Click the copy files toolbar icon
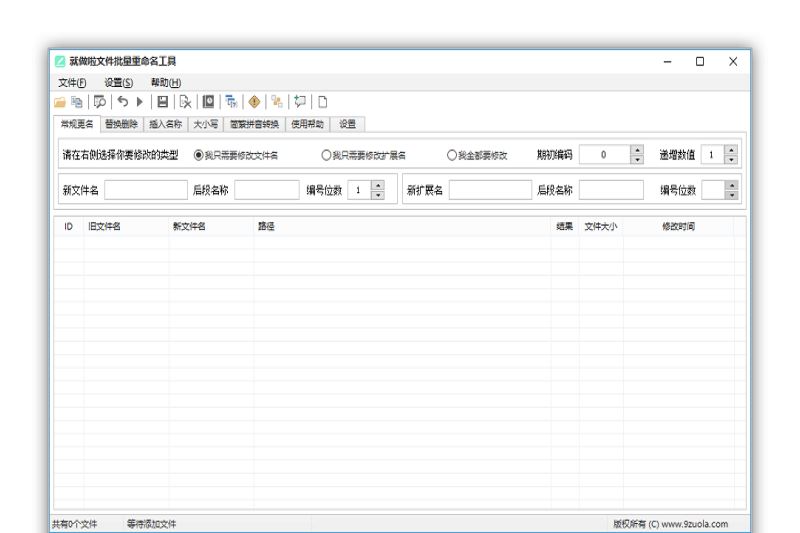 77,102
